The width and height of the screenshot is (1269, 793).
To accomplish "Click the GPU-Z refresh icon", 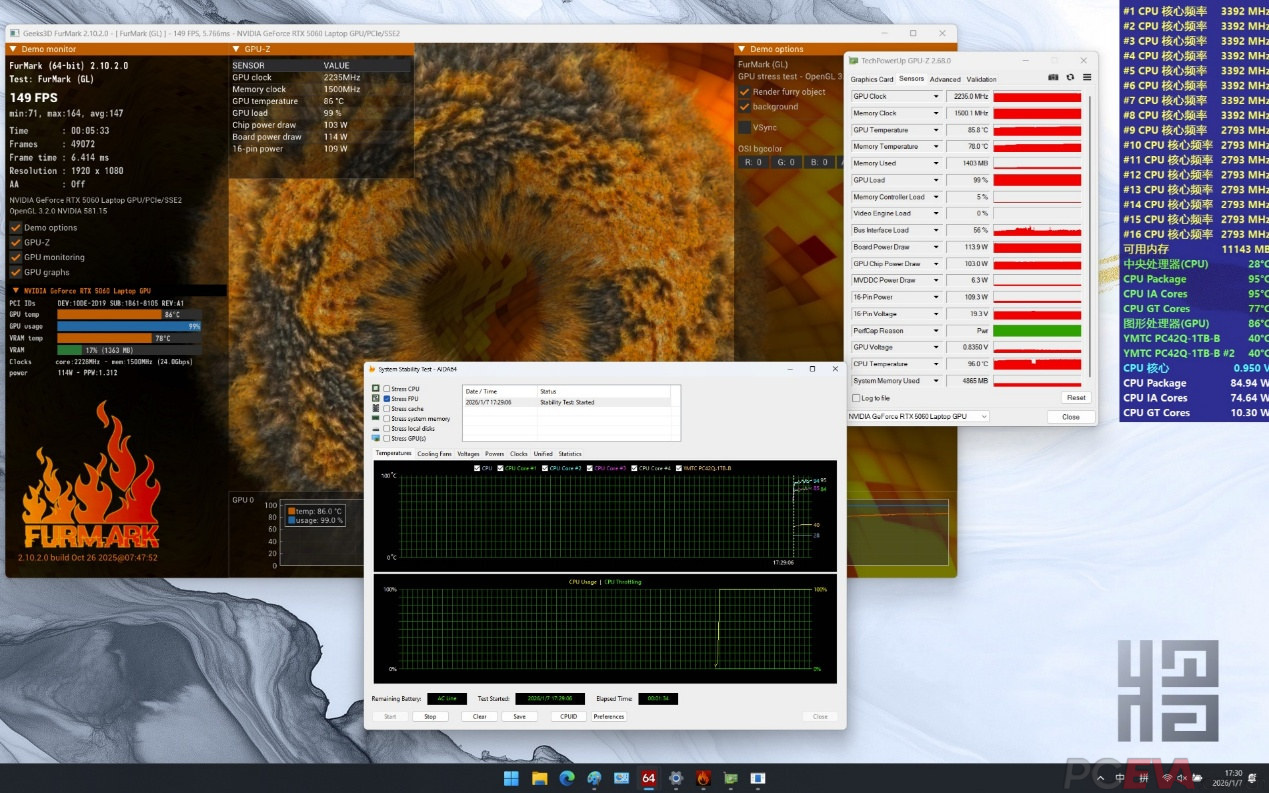I will click(x=1070, y=78).
